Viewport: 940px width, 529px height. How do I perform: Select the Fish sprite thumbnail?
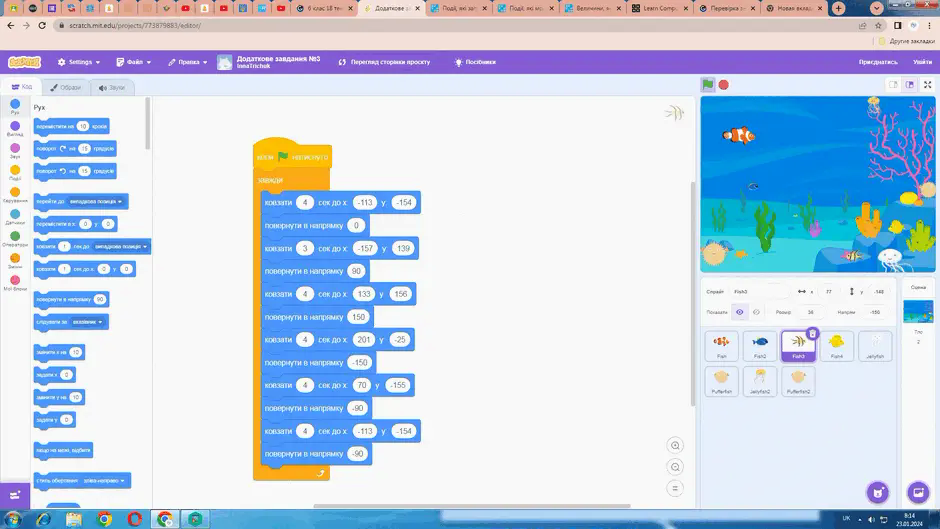[721, 346]
